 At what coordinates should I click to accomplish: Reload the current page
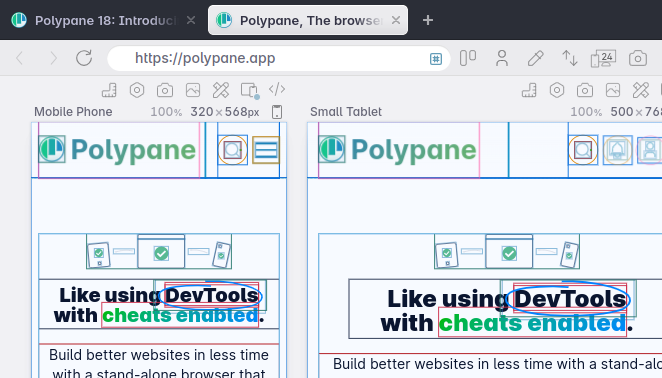click(x=84, y=58)
